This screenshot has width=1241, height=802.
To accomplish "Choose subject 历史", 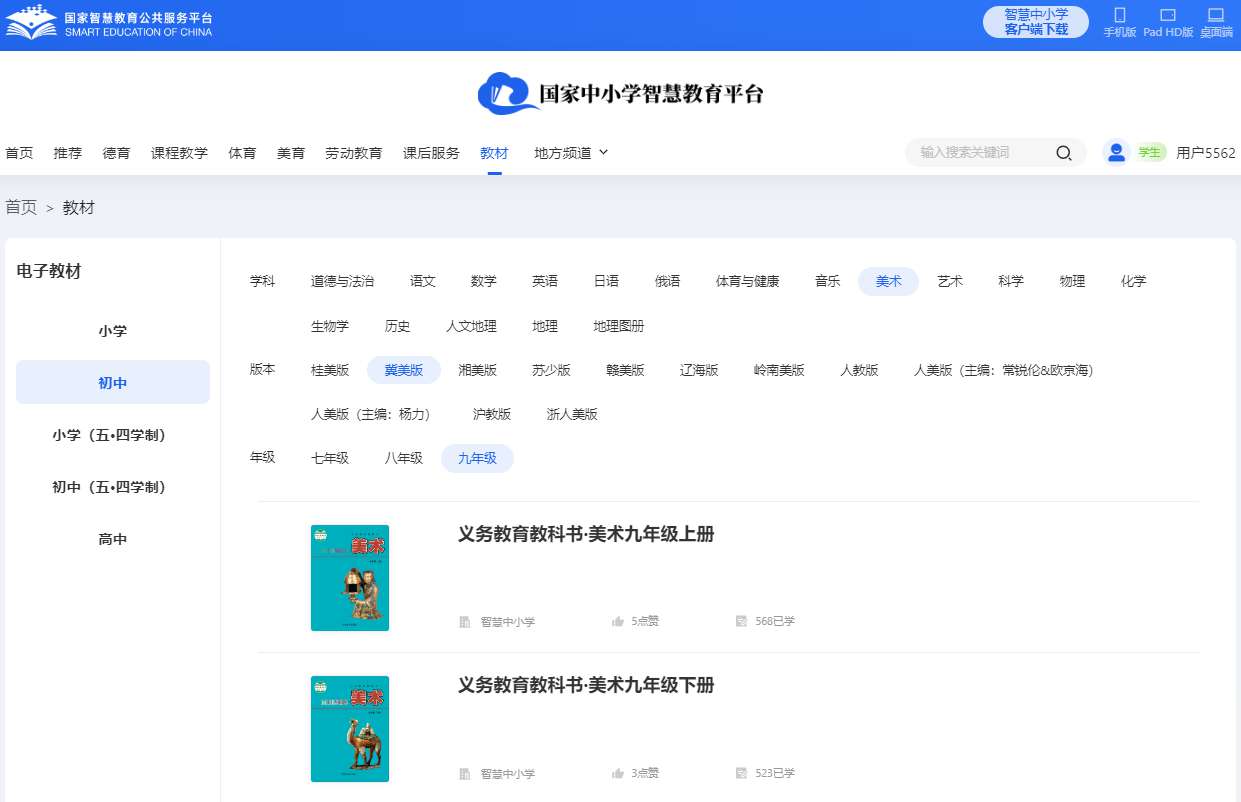I will tap(398, 326).
